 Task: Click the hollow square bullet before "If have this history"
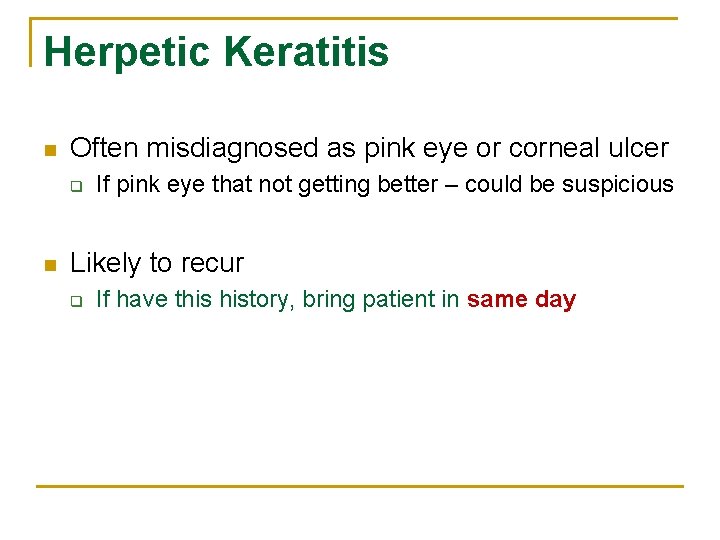(77, 301)
